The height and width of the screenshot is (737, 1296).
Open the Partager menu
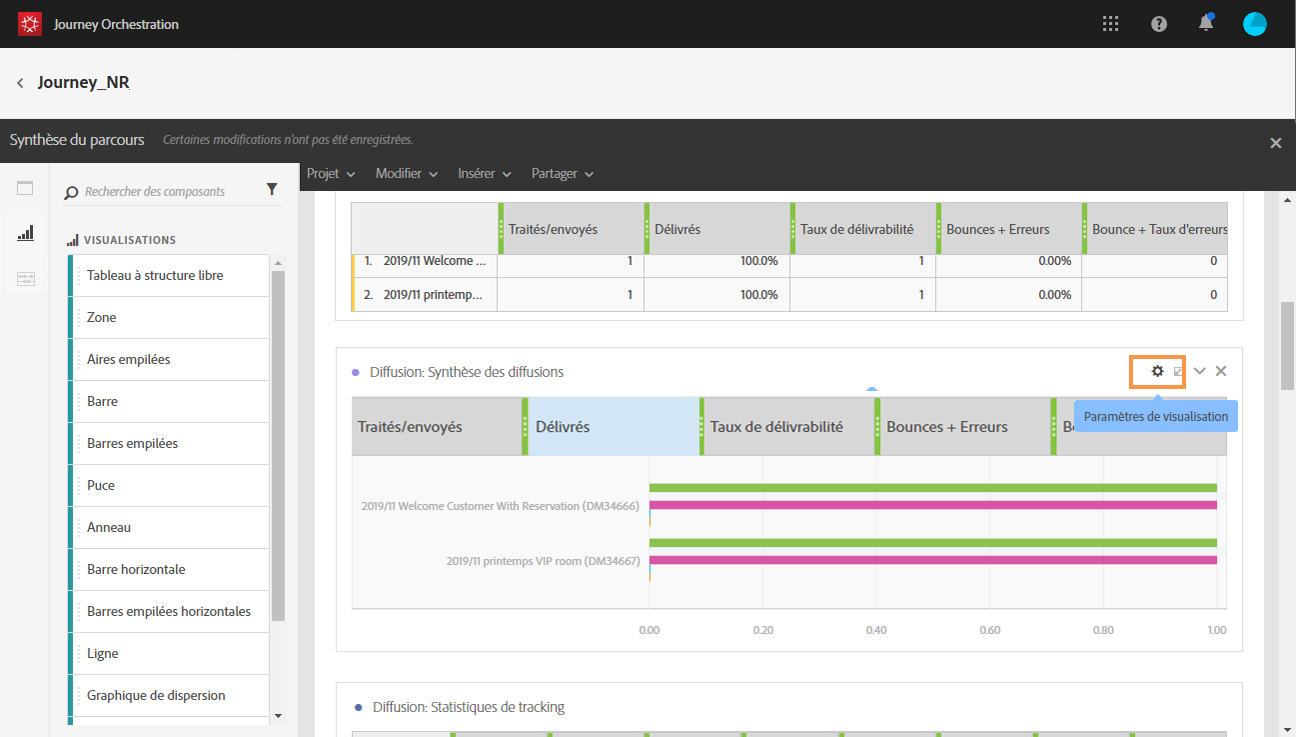point(562,174)
